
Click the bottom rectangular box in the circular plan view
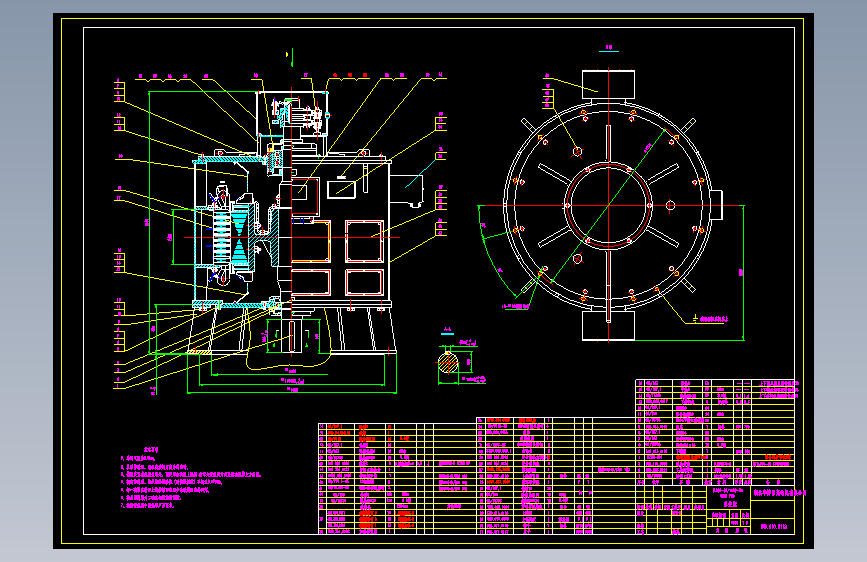608,326
